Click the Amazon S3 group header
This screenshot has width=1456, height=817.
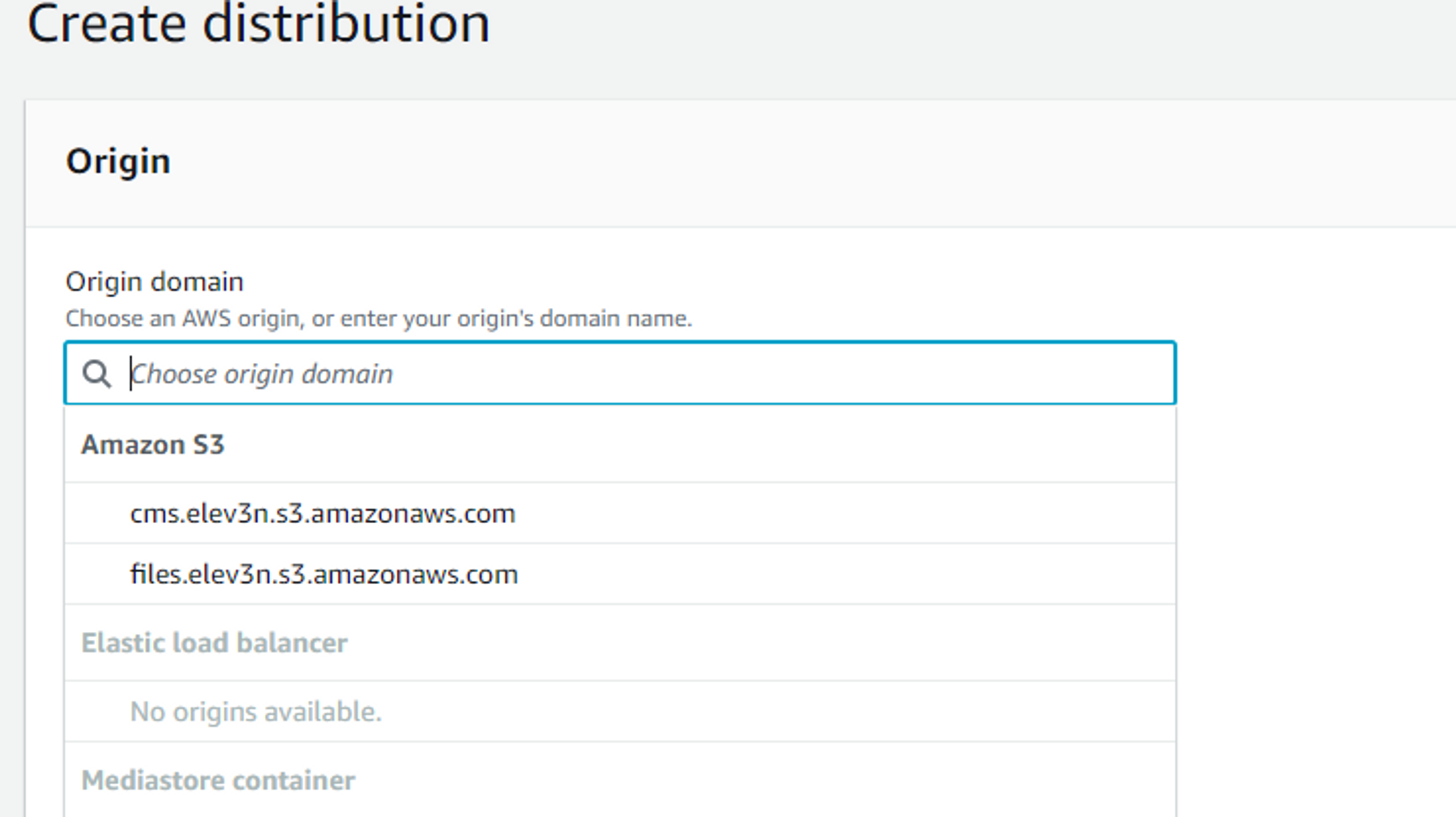click(152, 444)
